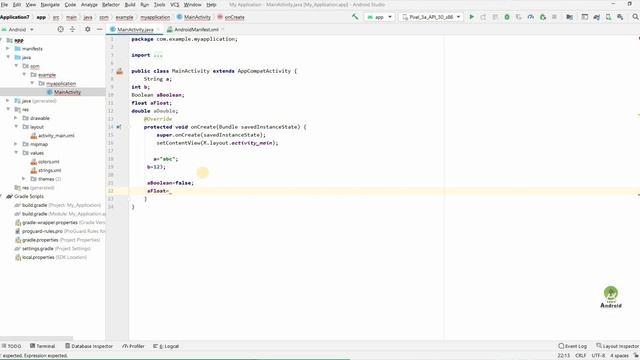Select MainActivity in the project tree
This screenshot has width=640, height=360.
(67, 92)
